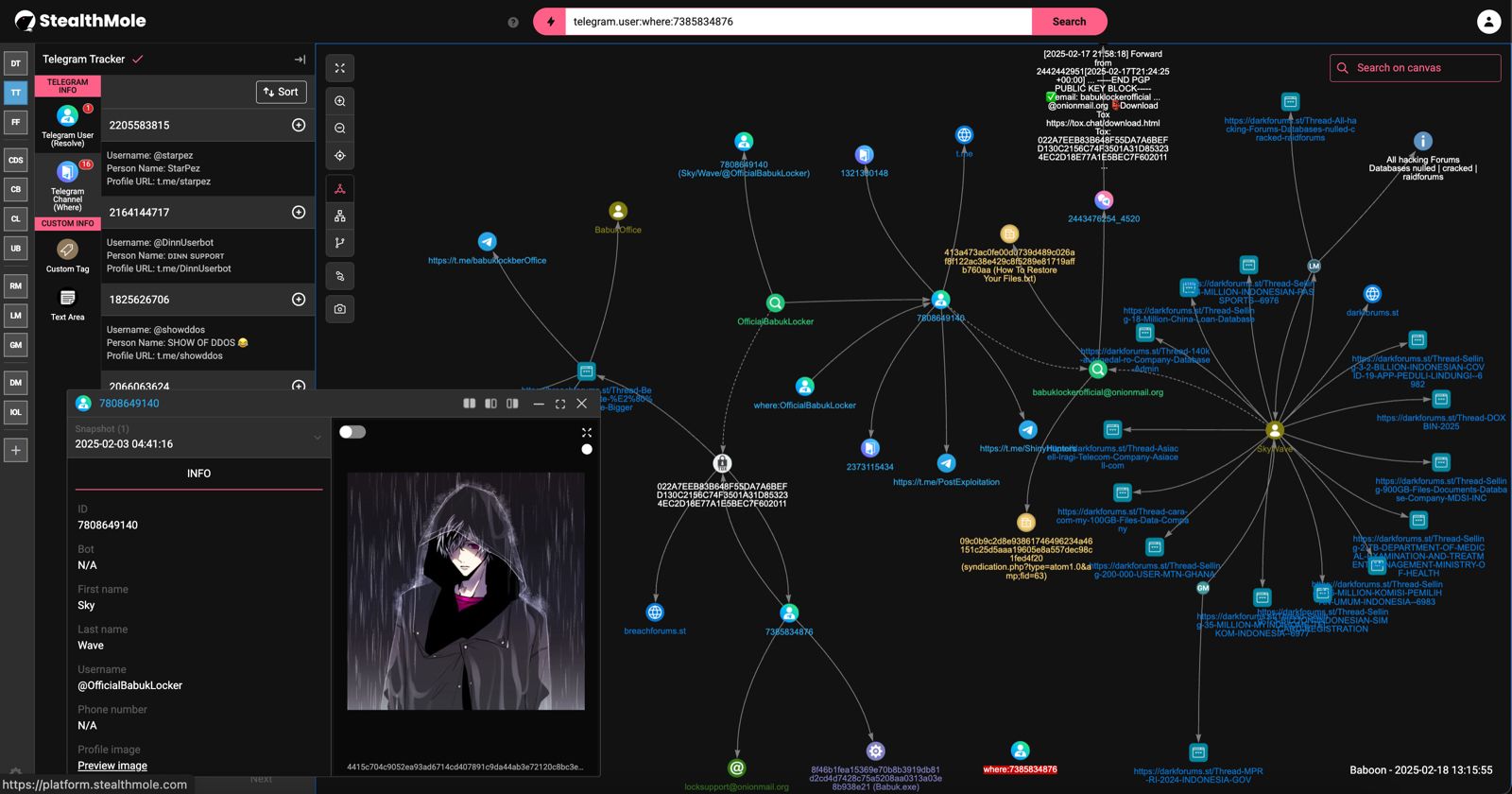Click the plus button in left module sidebar
This screenshot has height=794, width=1512.
tap(16, 450)
